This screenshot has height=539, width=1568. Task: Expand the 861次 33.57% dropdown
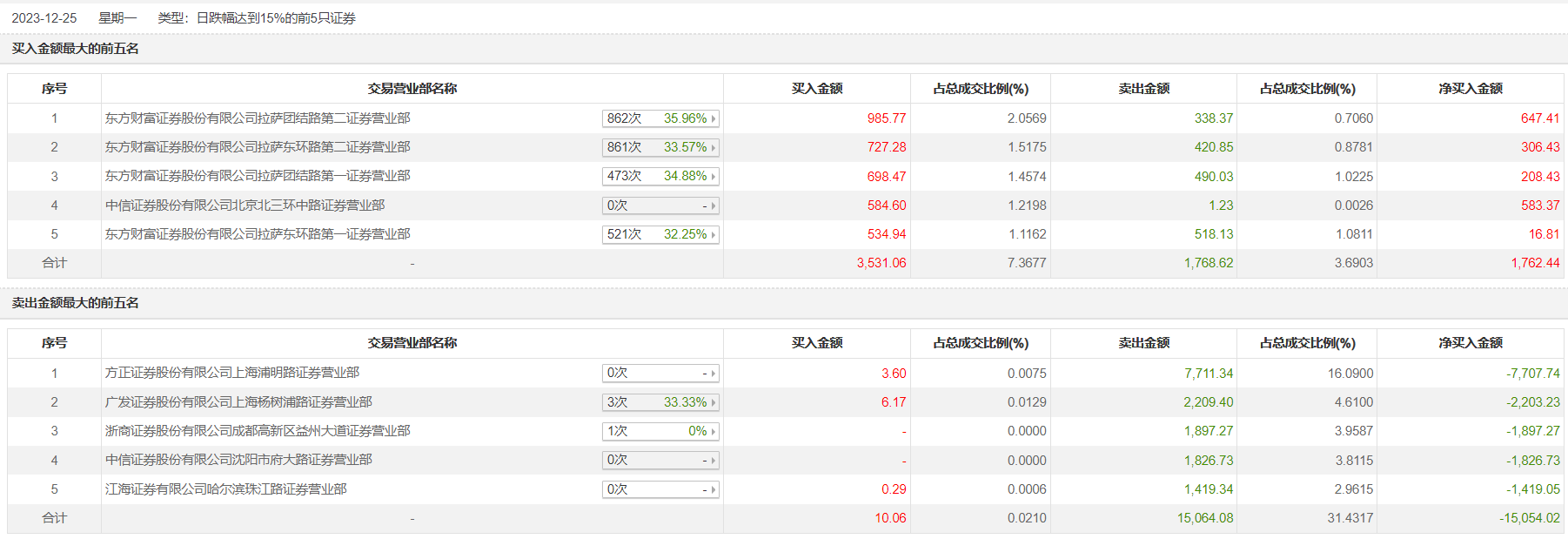[660, 147]
